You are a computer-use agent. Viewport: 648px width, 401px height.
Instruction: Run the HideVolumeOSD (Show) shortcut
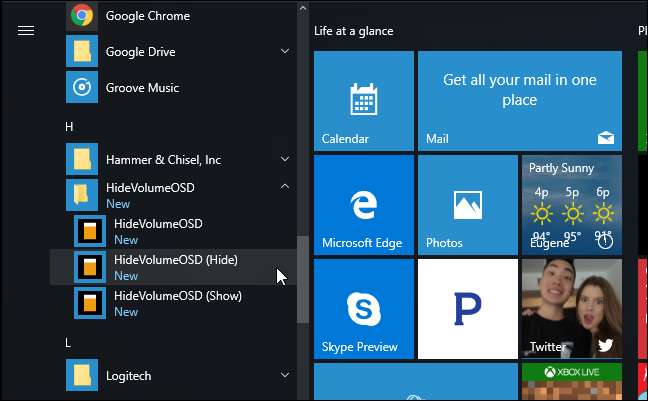tap(177, 303)
